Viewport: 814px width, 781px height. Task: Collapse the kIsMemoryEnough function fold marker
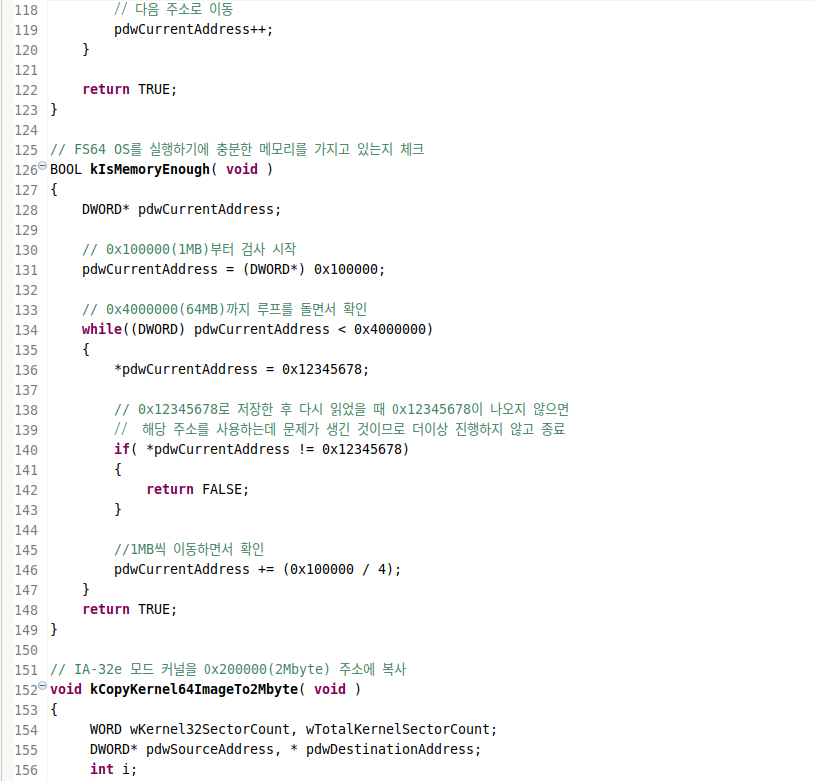coord(43,166)
